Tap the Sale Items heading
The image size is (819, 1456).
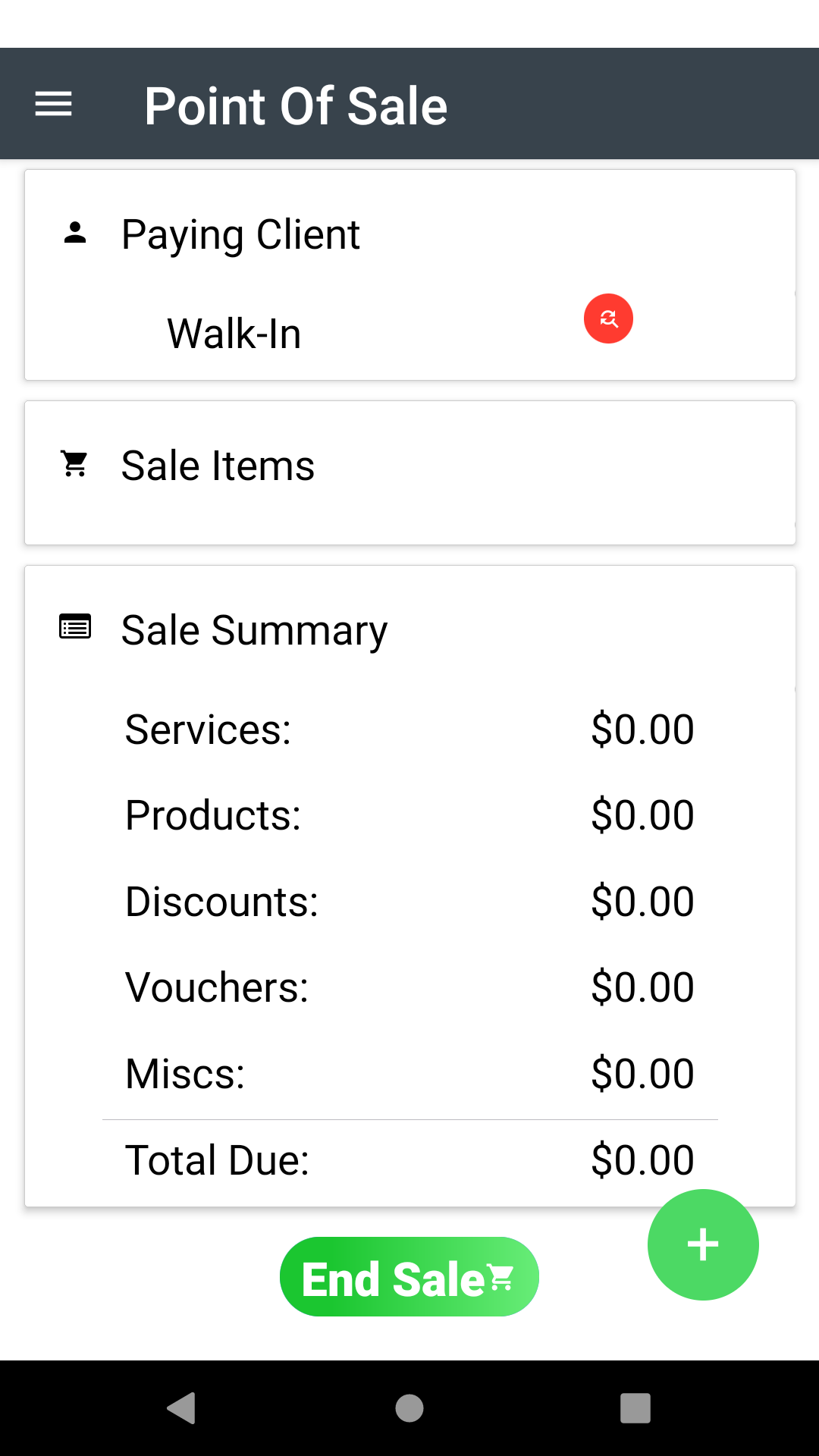click(x=218, y=466)
